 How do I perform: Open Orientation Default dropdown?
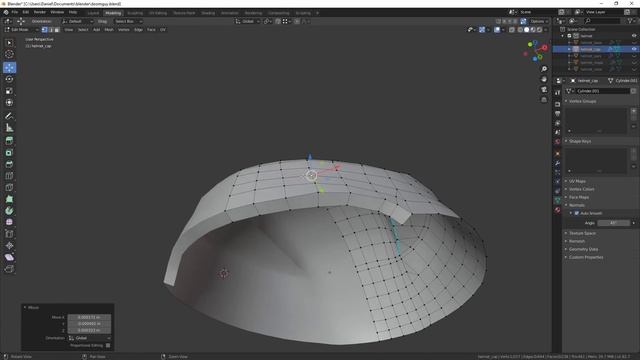(77, 21)
